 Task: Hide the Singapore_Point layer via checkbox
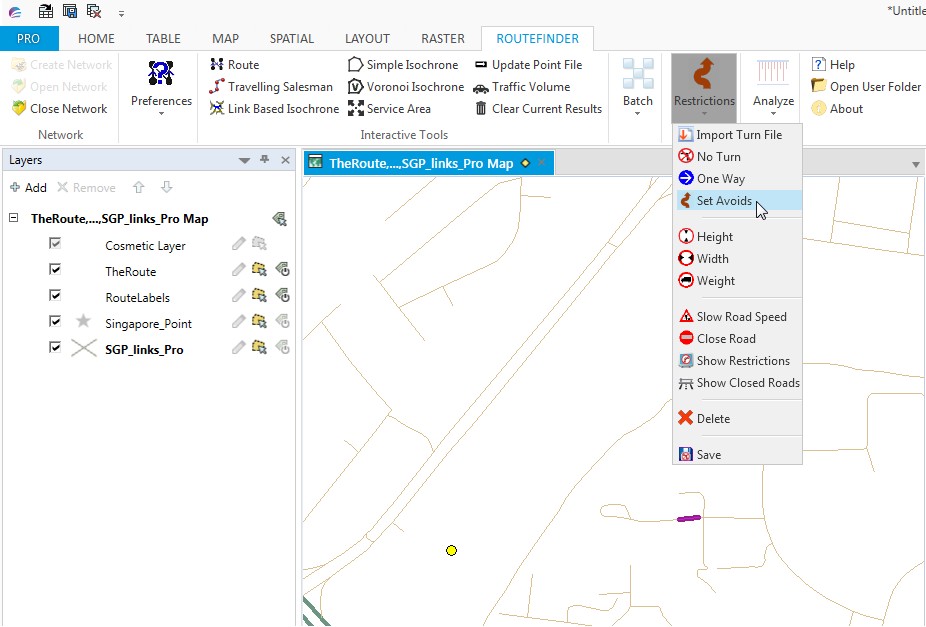[x=56, y=322]
